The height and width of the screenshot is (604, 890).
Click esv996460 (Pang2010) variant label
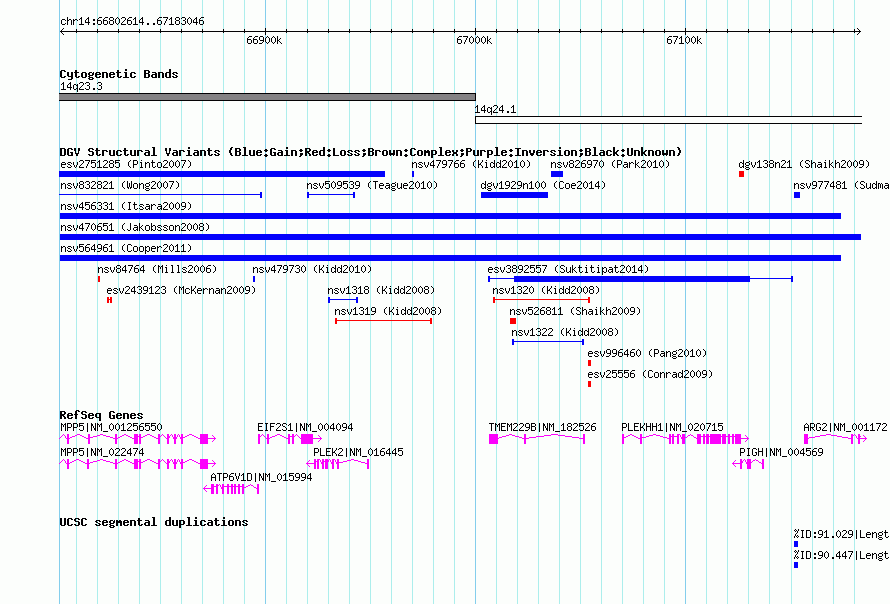[x=647, y=353]
